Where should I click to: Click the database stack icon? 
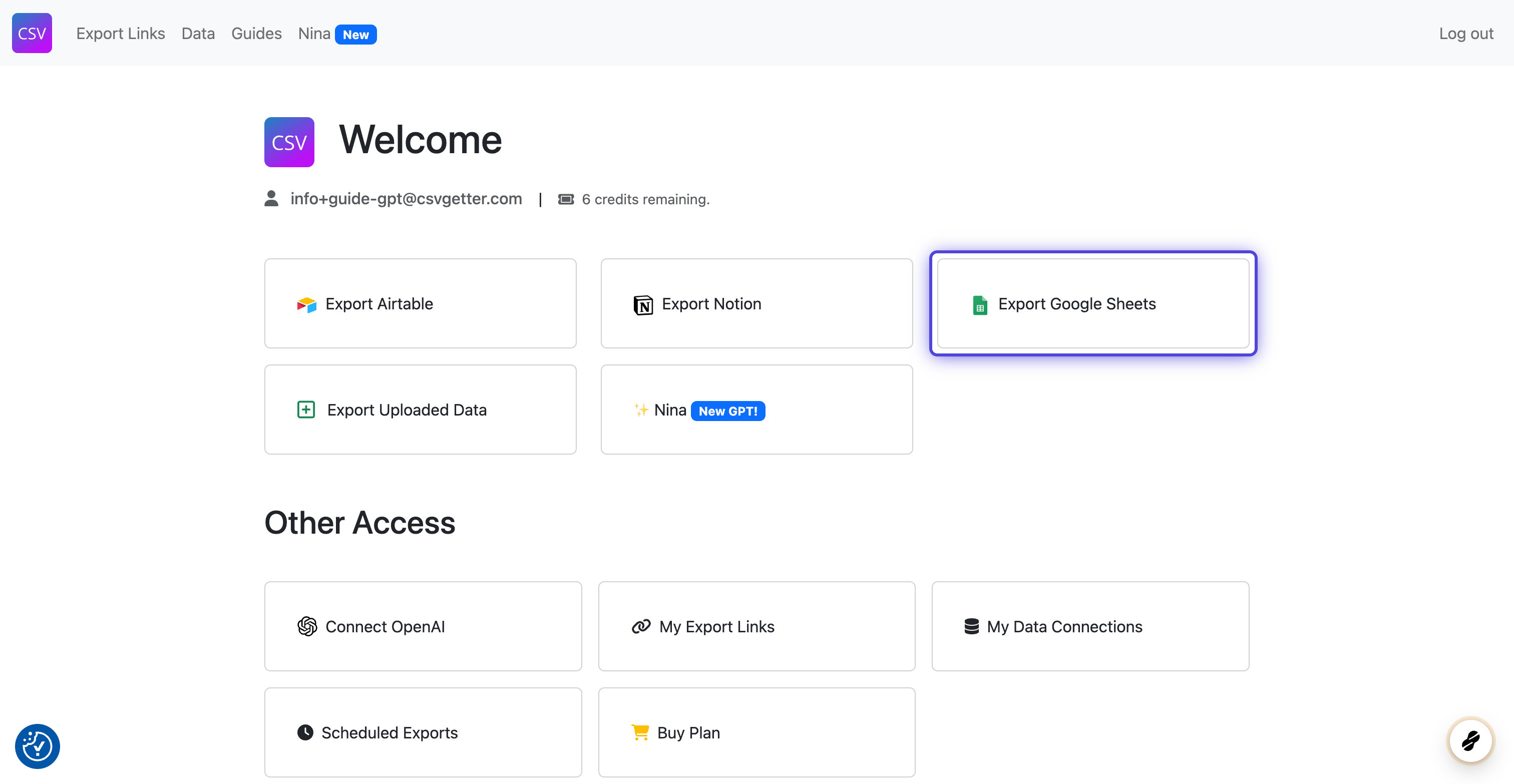coord(971,626)
